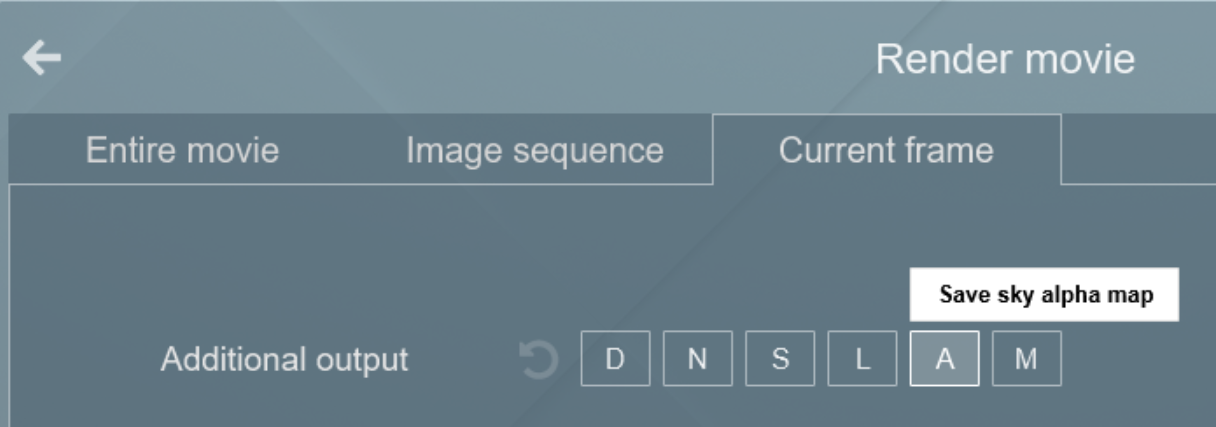Toggle the S additional output button
This screenshot has height=427, width=1216.
[779, 359]
